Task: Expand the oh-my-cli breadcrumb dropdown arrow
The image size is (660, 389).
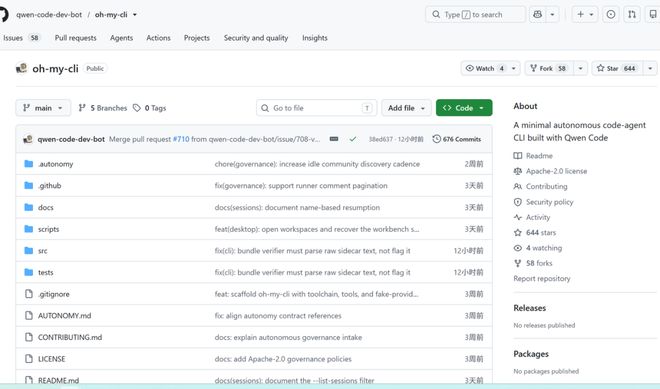Action: click(135, 14)
